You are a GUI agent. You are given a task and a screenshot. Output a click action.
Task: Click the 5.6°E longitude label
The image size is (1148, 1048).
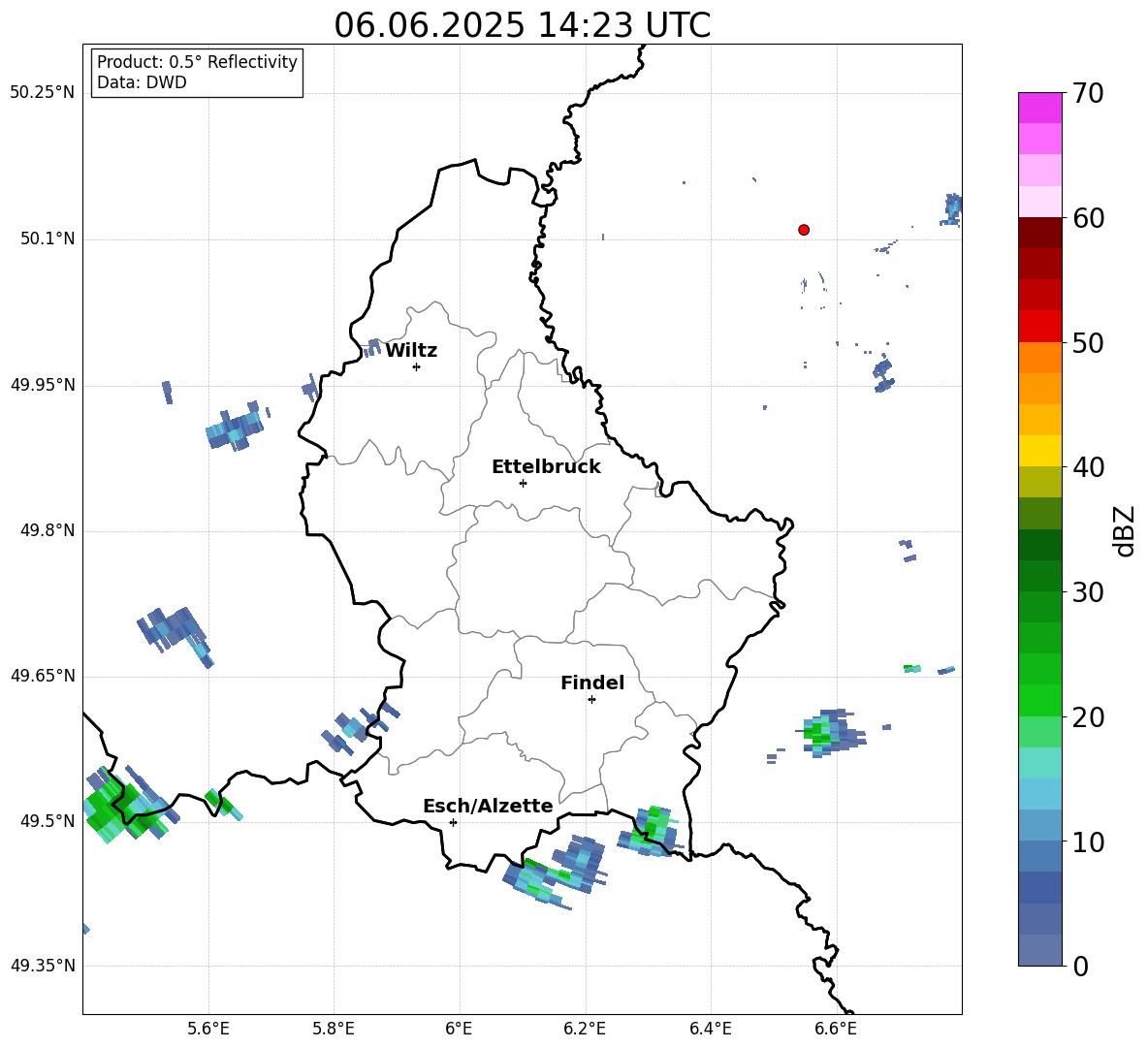(208, 1029)
